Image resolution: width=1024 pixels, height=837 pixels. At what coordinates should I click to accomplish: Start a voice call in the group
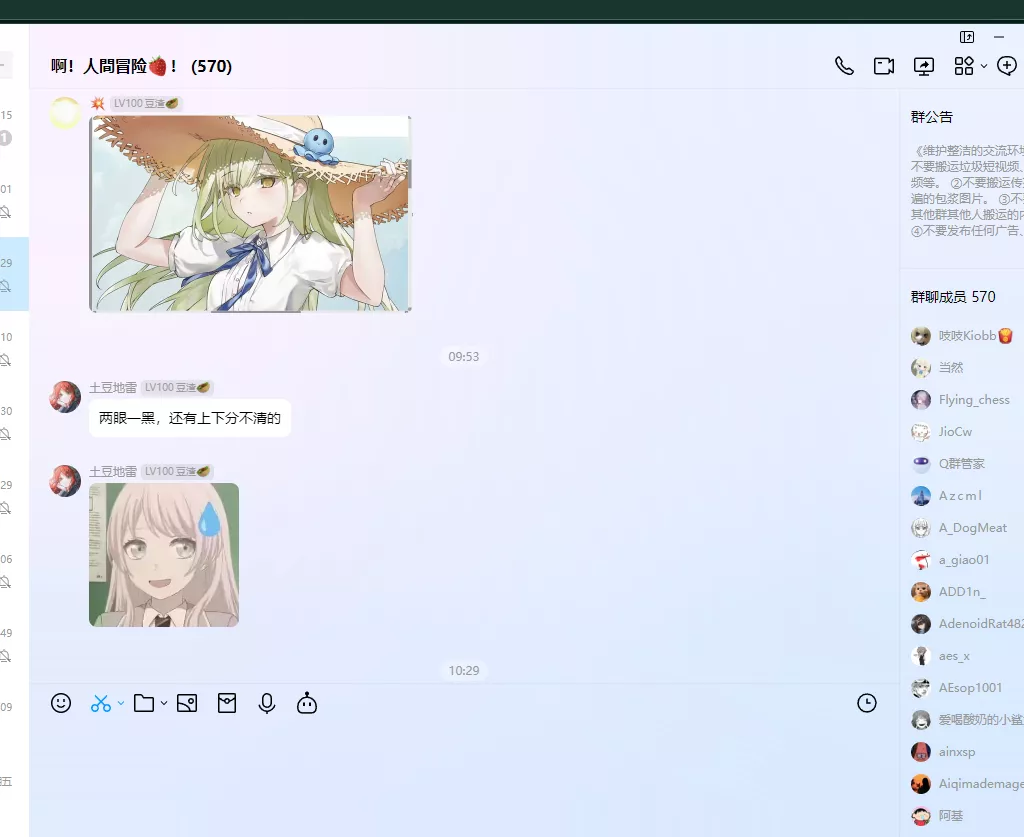[x=844, y=66]
